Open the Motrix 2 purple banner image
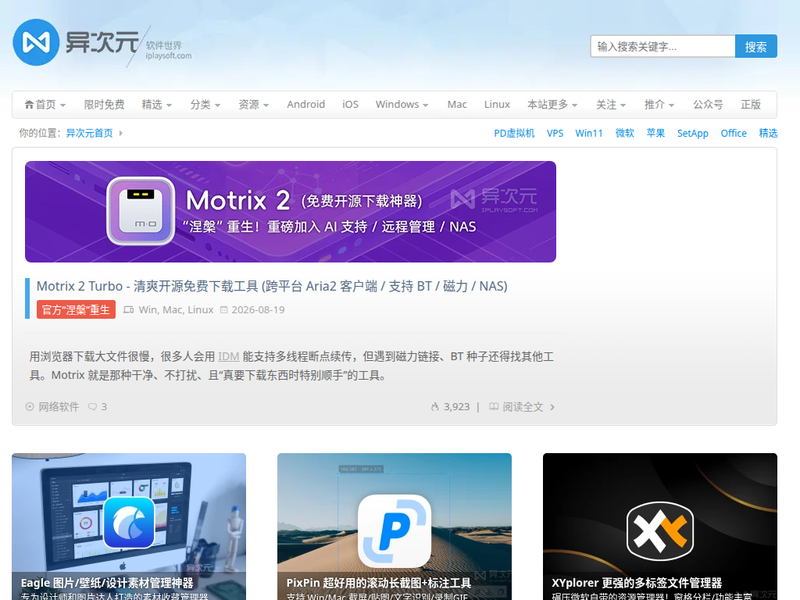This screenshot has width=800, height=600. pyautogui.click(x=290, y=212)
